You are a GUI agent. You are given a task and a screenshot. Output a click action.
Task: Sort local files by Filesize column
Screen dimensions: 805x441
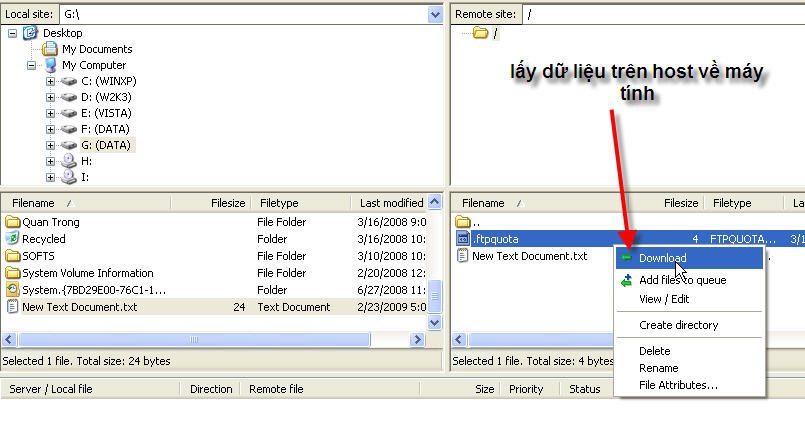coord(210,203)
